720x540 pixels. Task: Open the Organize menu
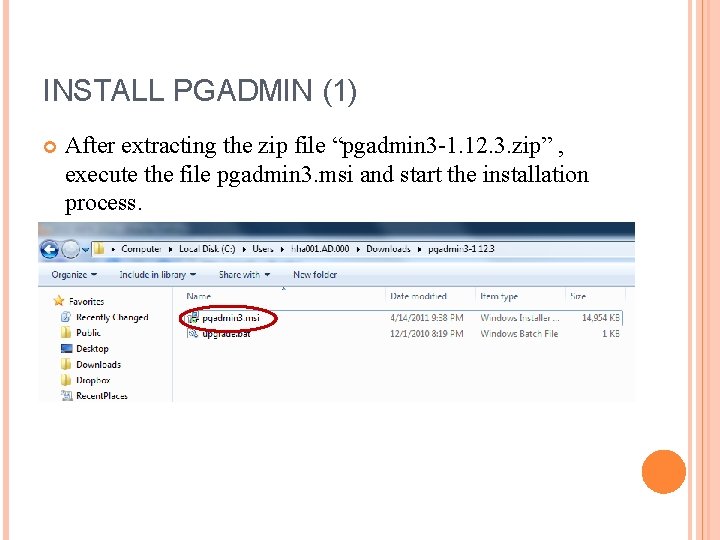click(x=74, y=275)
